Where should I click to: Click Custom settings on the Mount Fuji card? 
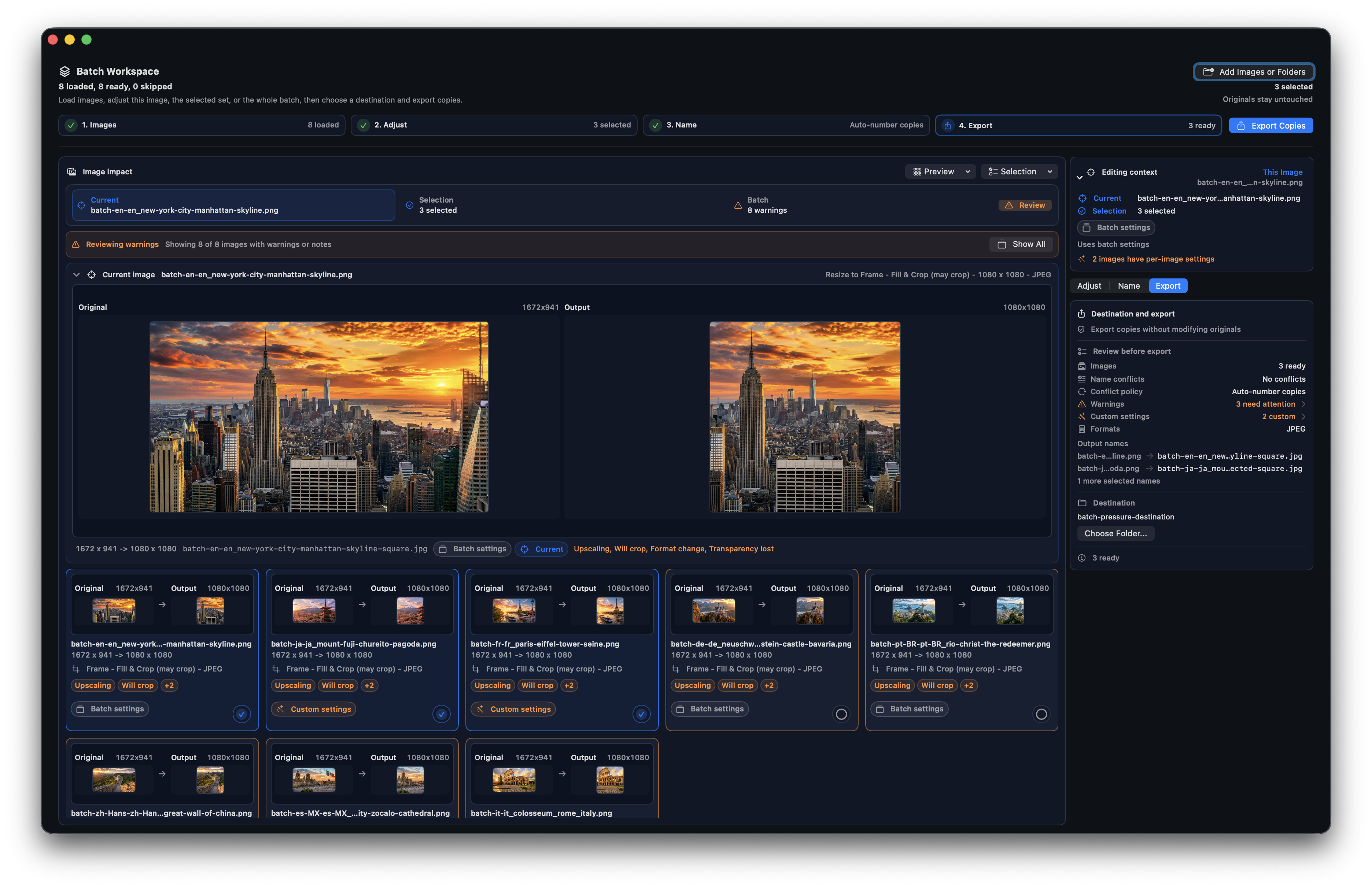point(314,709)
